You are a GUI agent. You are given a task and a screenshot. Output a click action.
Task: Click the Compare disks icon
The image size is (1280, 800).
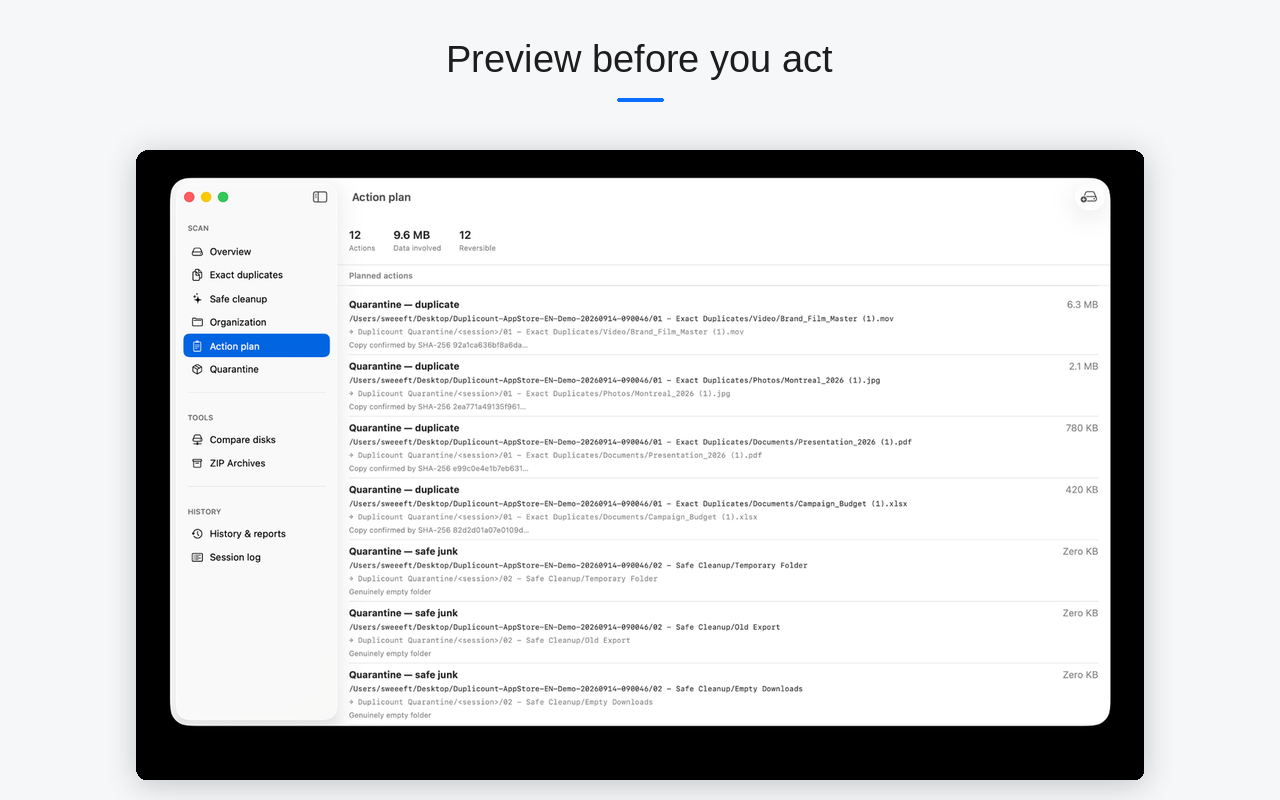(x=197, y=440)
